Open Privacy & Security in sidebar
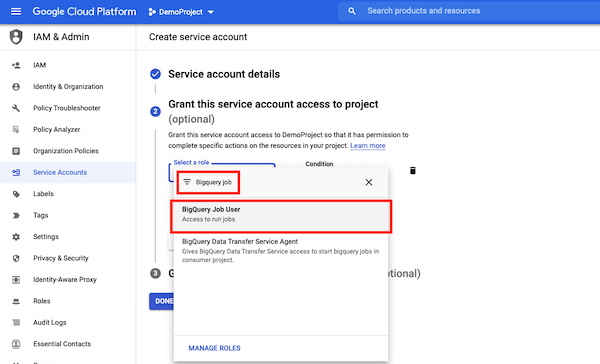 point(60,258)
